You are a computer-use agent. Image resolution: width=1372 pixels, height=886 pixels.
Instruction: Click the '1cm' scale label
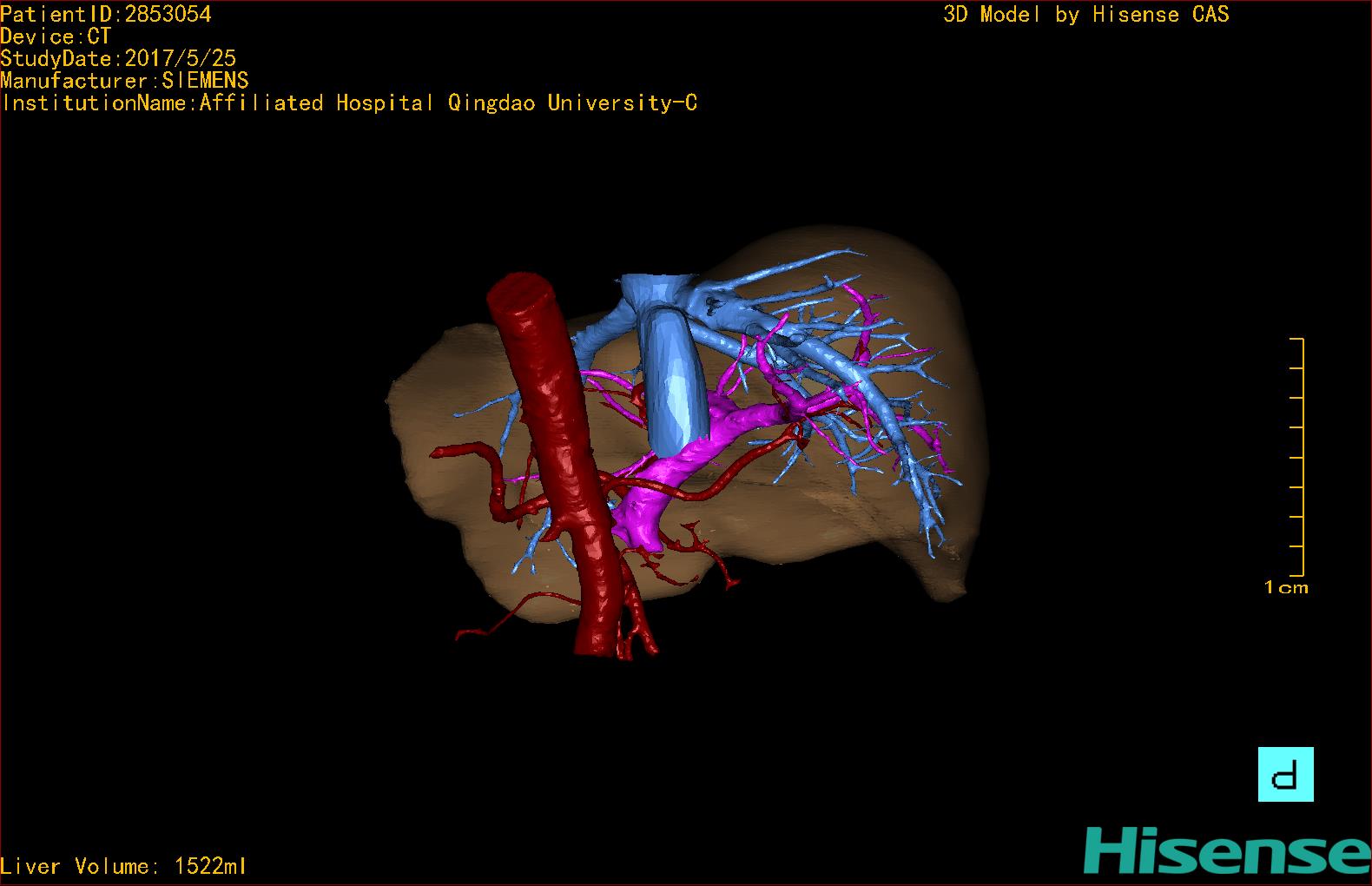point(1286,588)
